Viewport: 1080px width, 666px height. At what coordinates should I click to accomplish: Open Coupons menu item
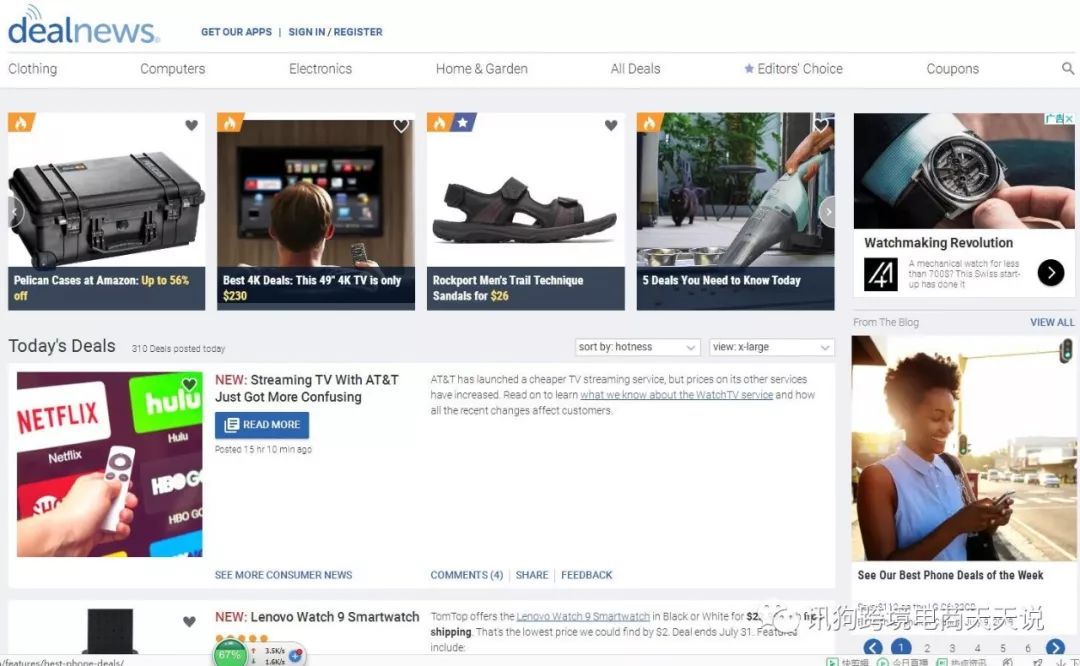click(x=953, y=69)
